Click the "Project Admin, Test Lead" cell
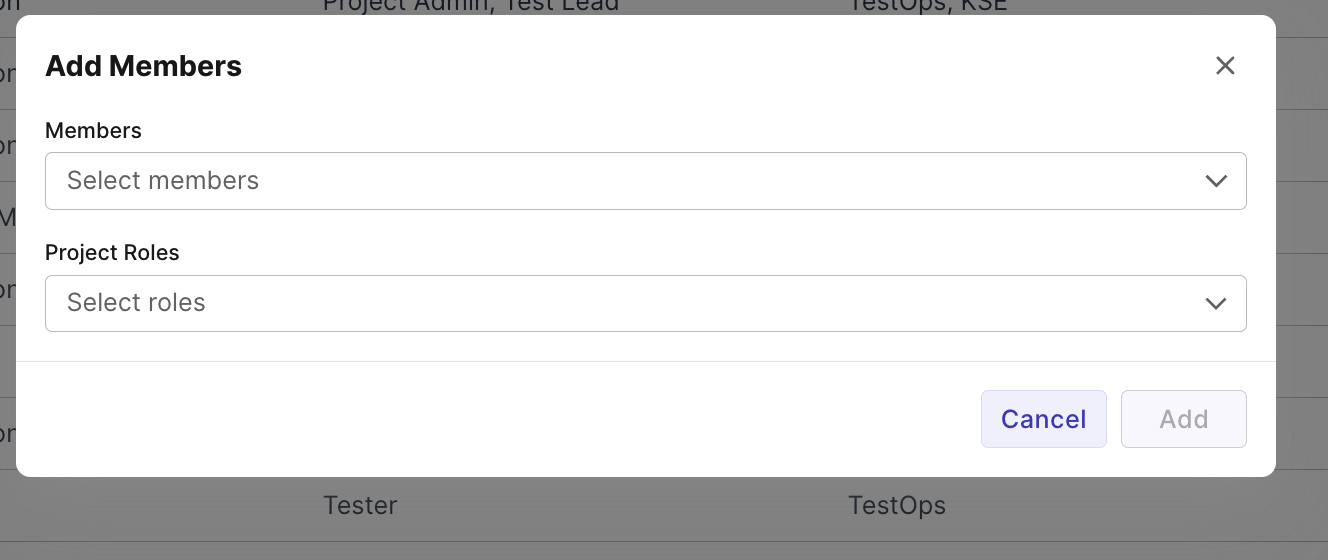This screenshot has width=1328, height=560. [x=470, y=6]
